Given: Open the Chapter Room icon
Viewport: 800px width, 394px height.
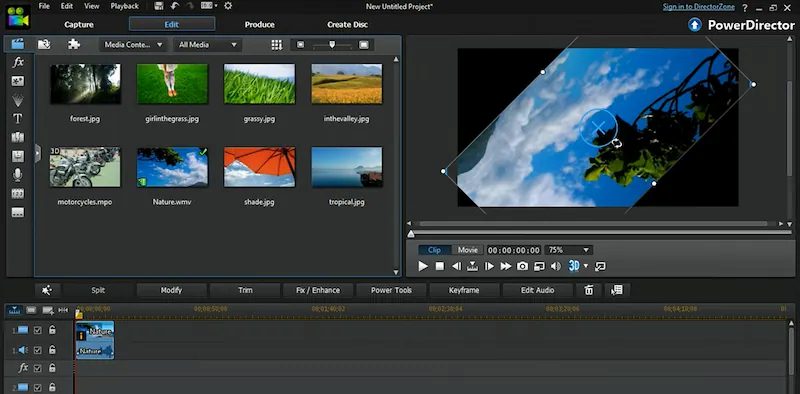Looking at the screenshot, I should (x=18, y=194).
